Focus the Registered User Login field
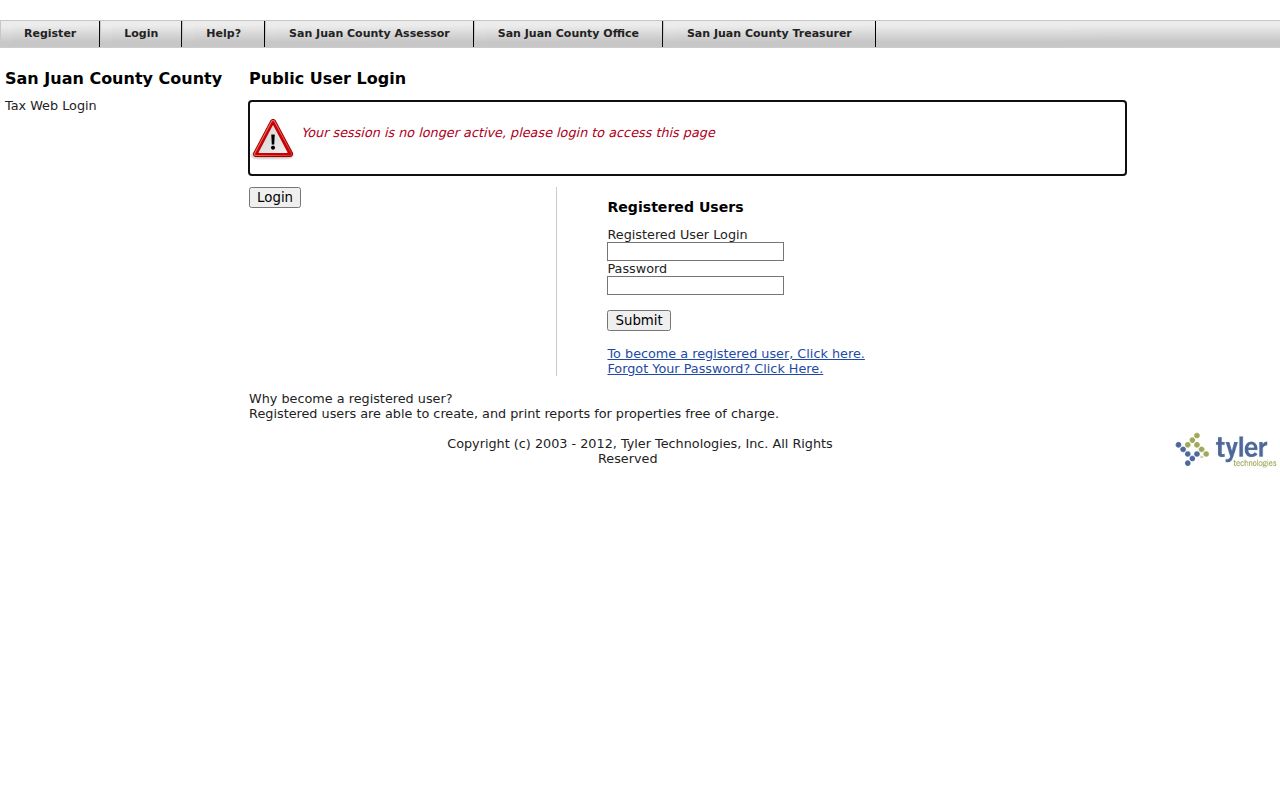Screen dimensions: 1280x800 click(695, 252)
